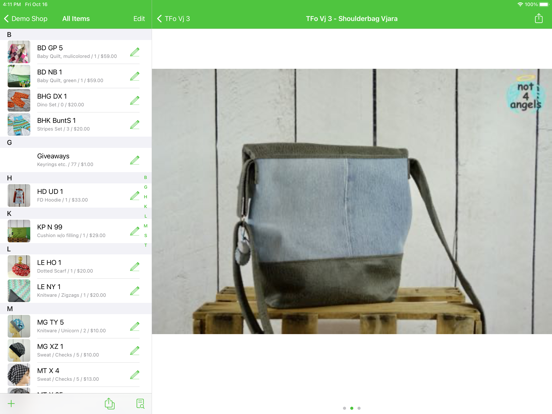Viewport: 552px width, 414px height.
Task: Click Giveaways edit pencil icon
Action: coord(134,160)
